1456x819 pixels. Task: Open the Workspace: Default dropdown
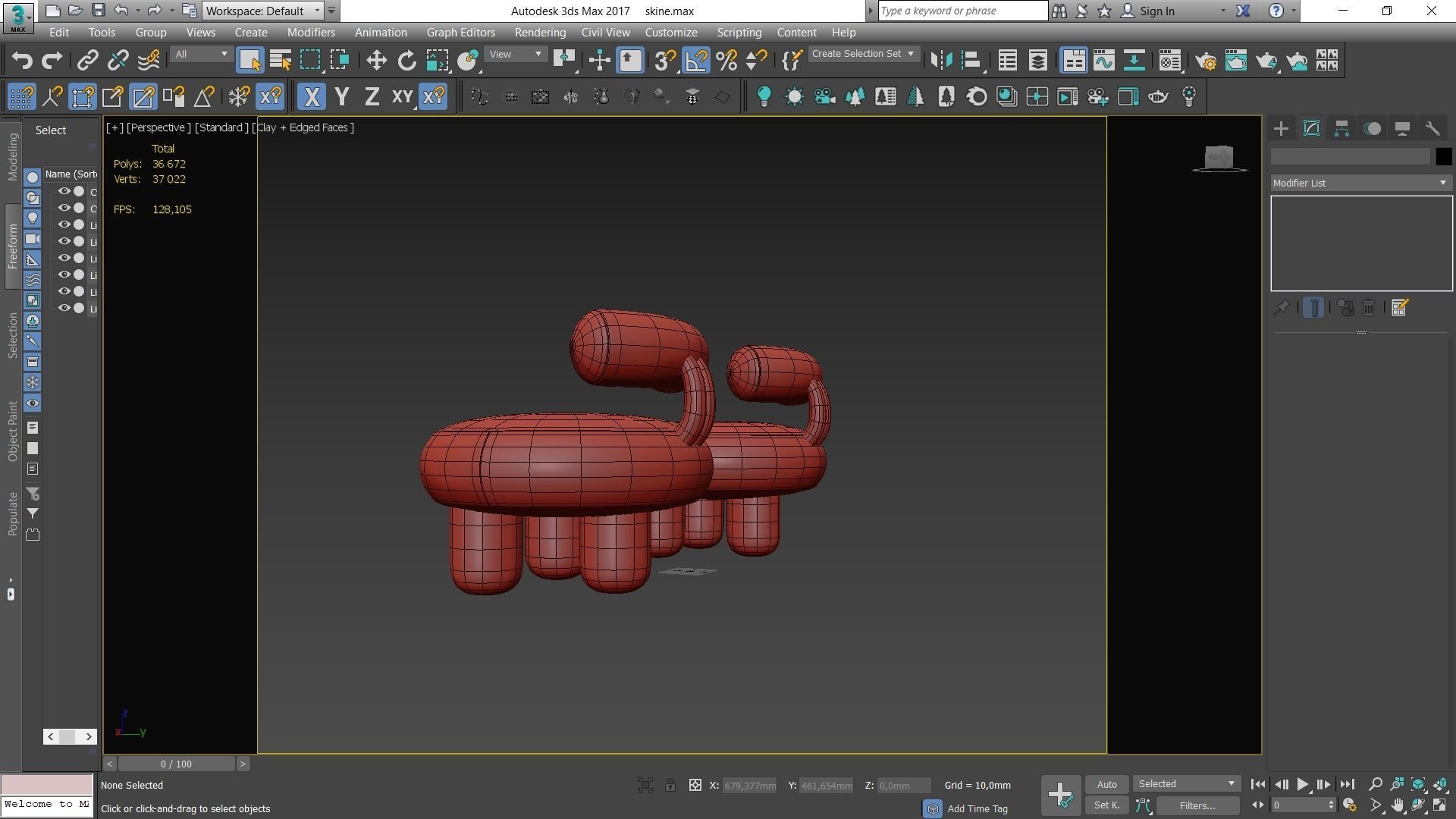click(262, 11)
